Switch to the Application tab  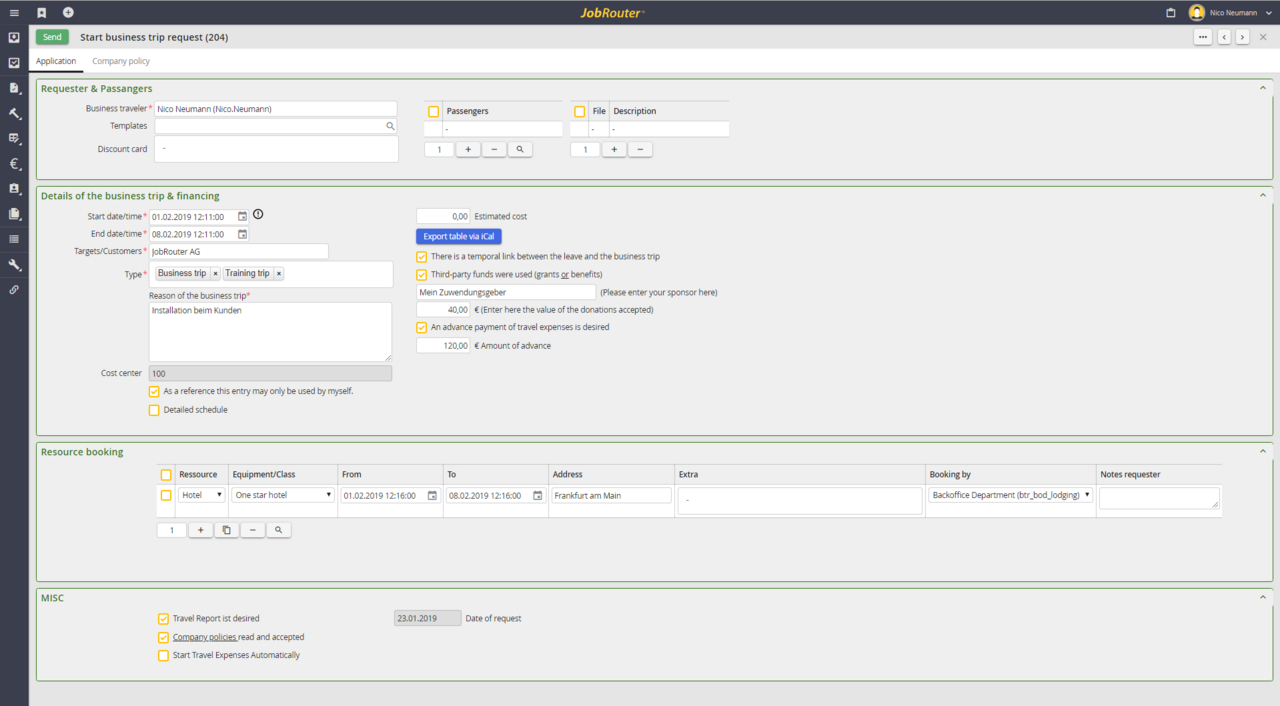pyautogui.click(x=56, y=61)
